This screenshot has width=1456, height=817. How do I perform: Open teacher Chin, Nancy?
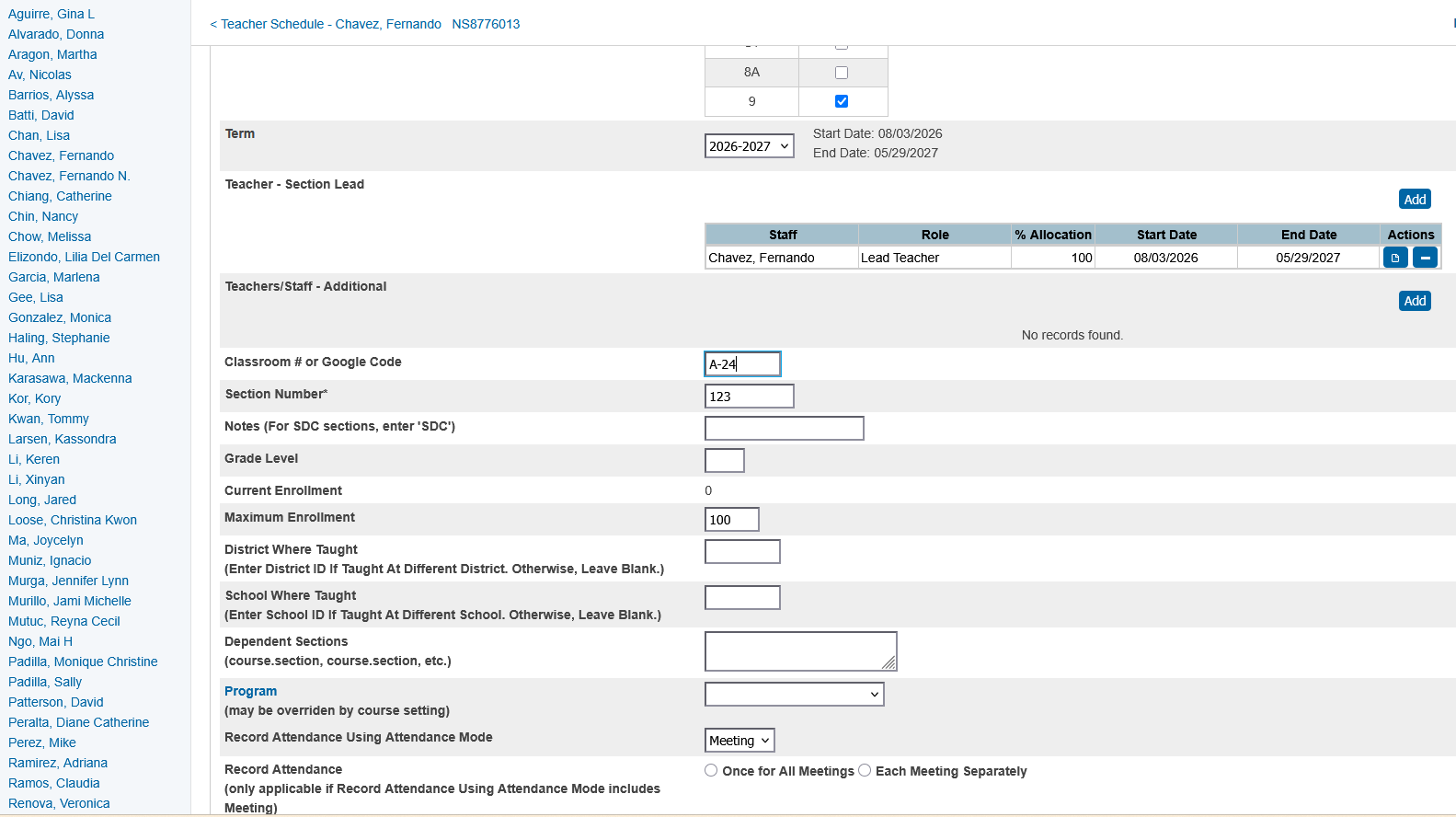[x=43, y=216]
